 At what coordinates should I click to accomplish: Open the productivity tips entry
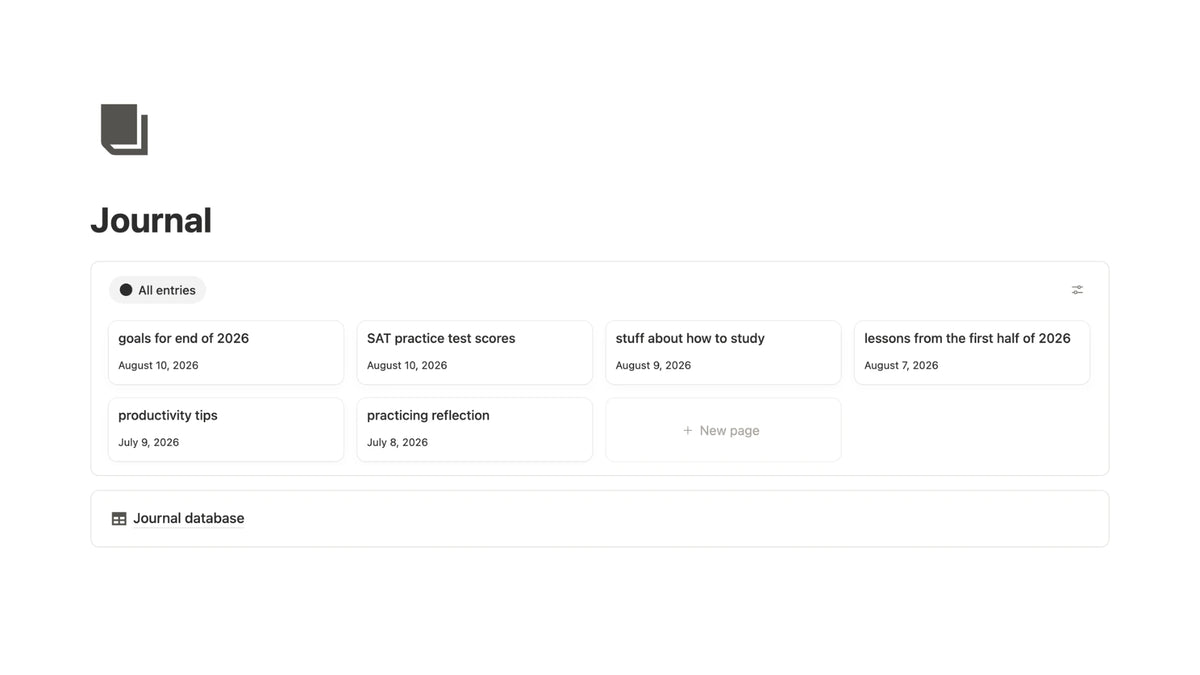pos(226,430)
